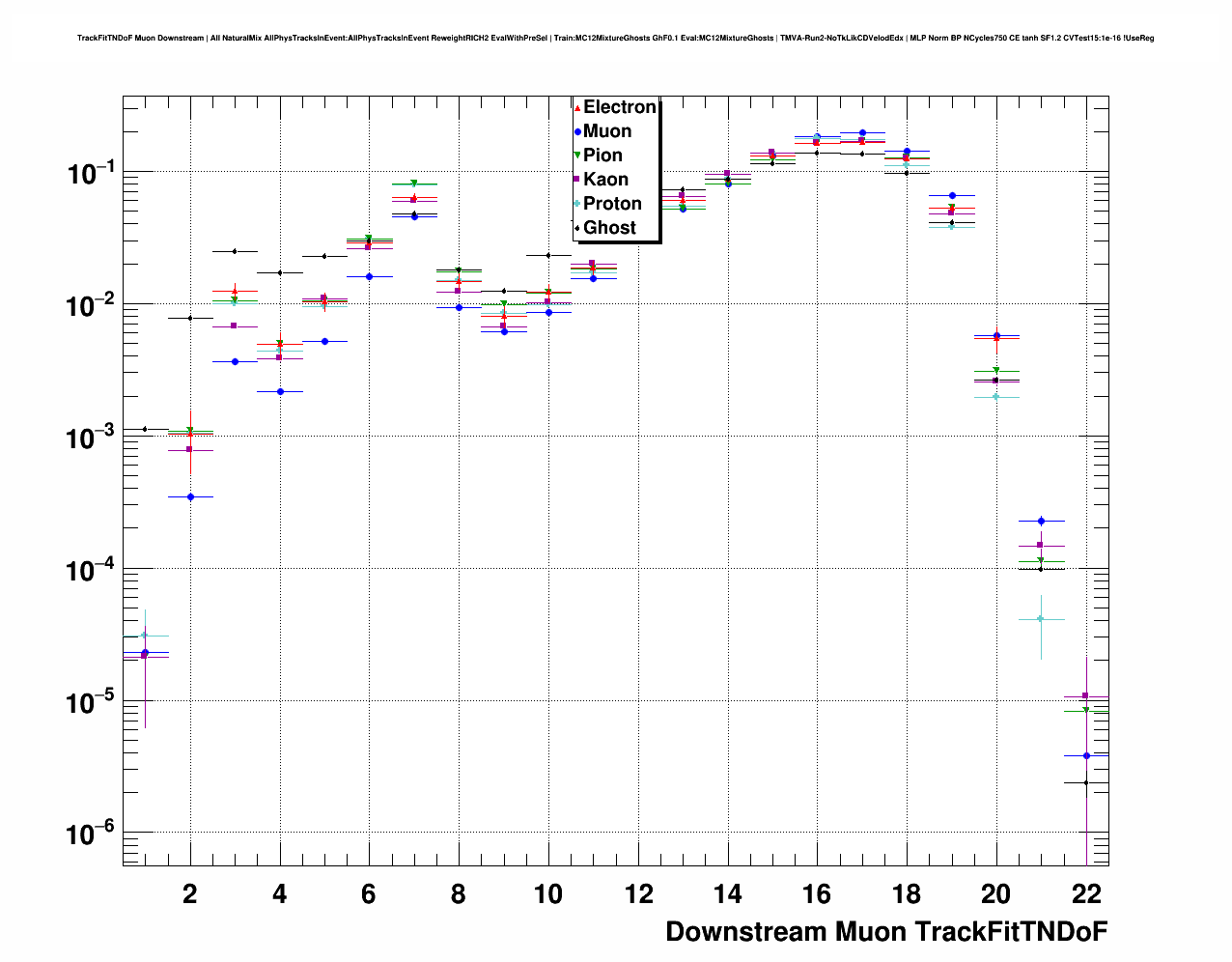This screenshot has height=962, width=1232.
Task: Click the purple Kaon square legend marker
Action: pos(577,180)
